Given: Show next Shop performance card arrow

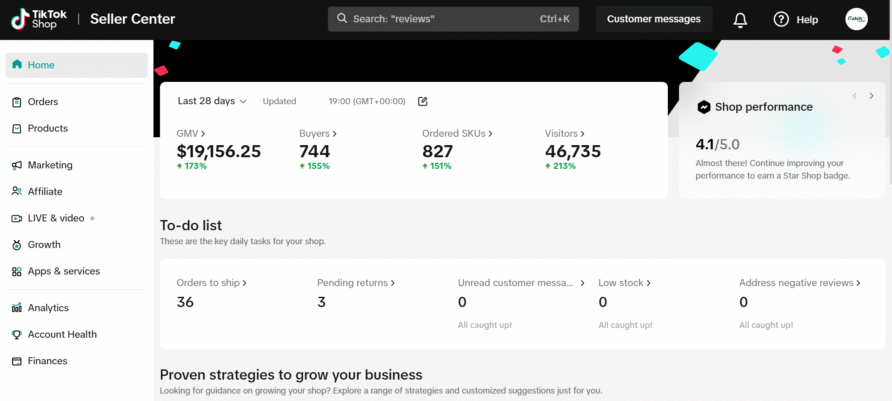Looking at the screenshot, I should [x=872, y=96].
